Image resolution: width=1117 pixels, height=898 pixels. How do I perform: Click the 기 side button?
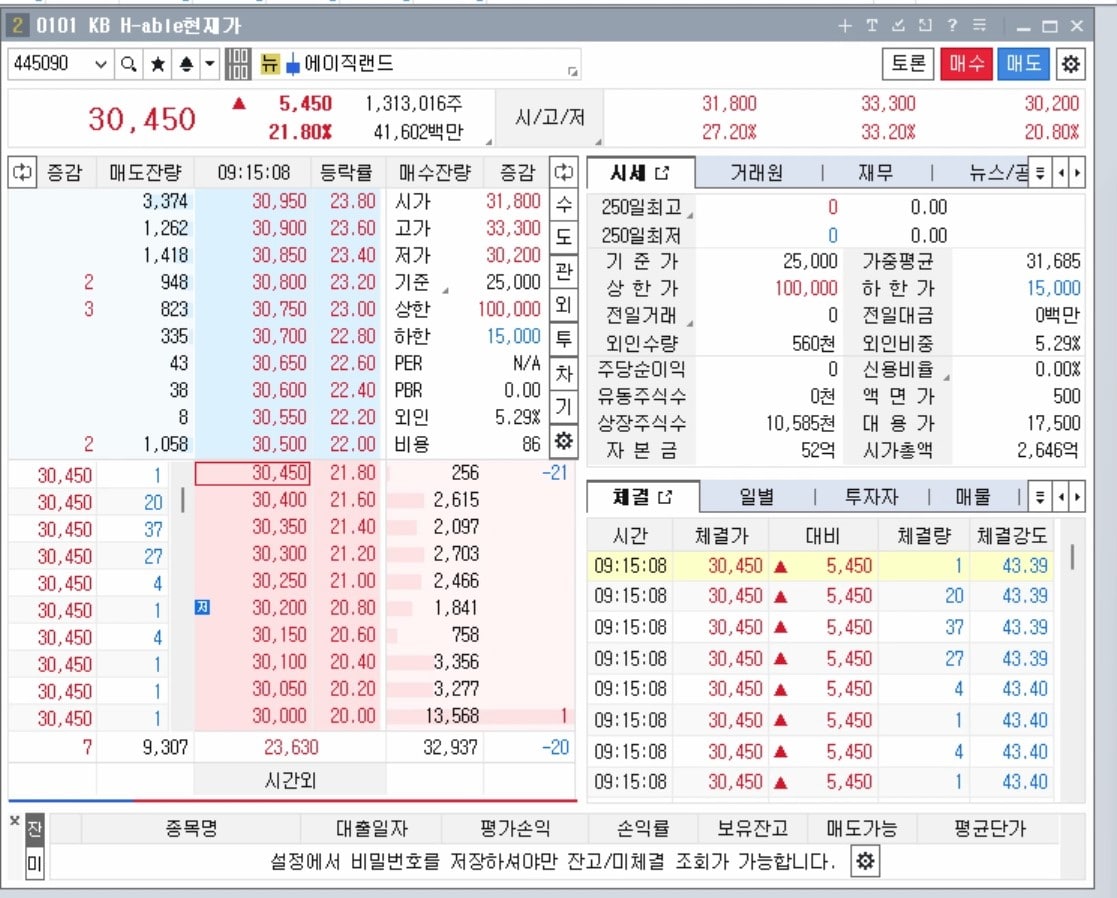point(563,407)
